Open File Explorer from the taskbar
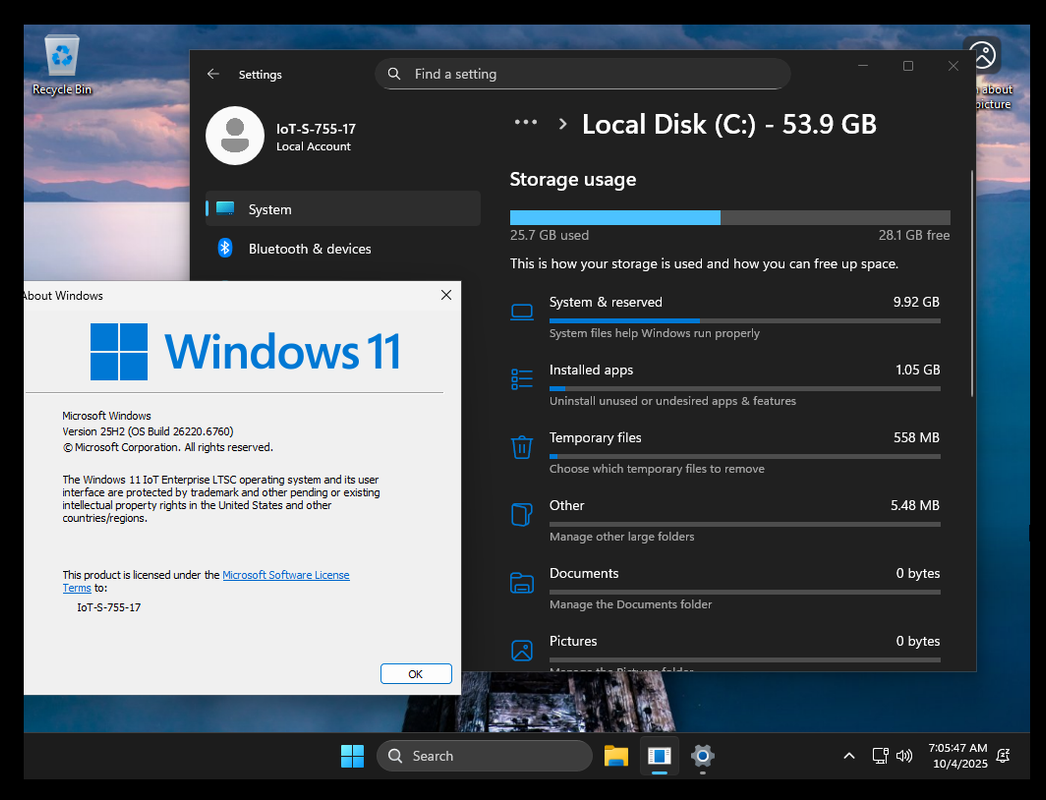The width and height of the screenshot is (1046, 800). [616, 756]
